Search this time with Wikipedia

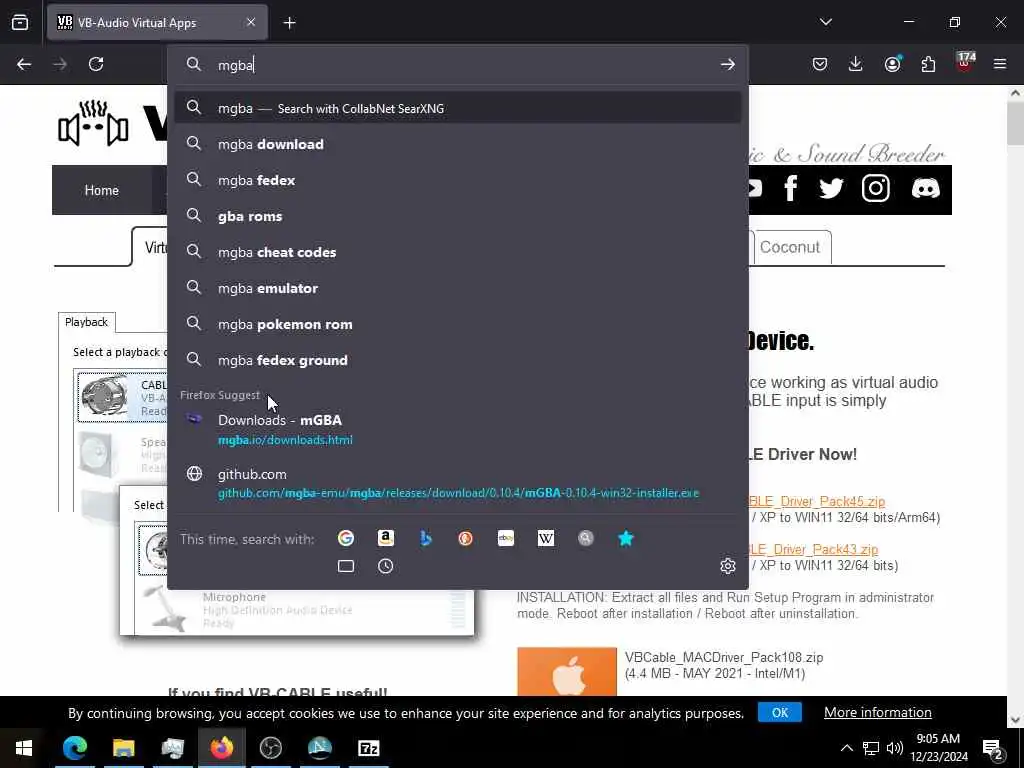[545, 538]
